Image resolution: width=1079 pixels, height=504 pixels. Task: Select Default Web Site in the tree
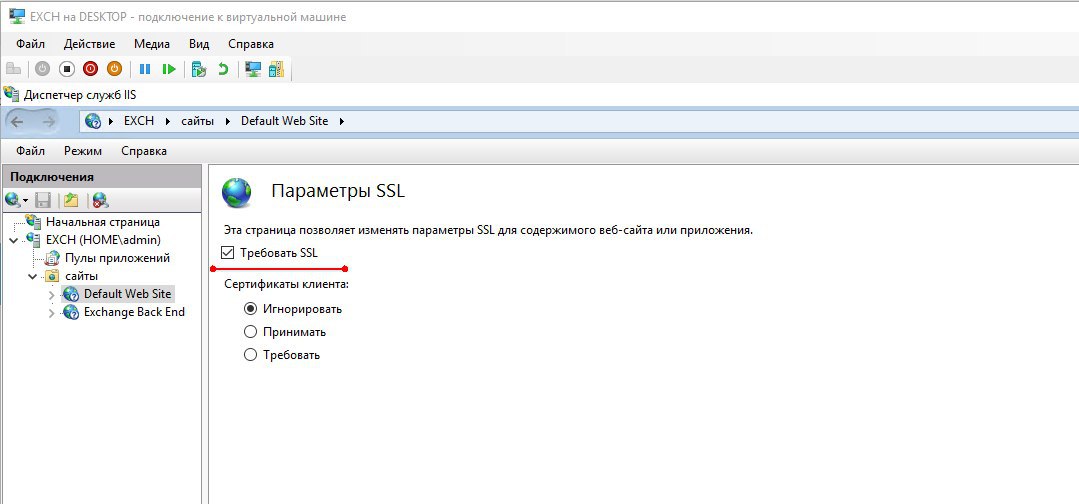127,294
